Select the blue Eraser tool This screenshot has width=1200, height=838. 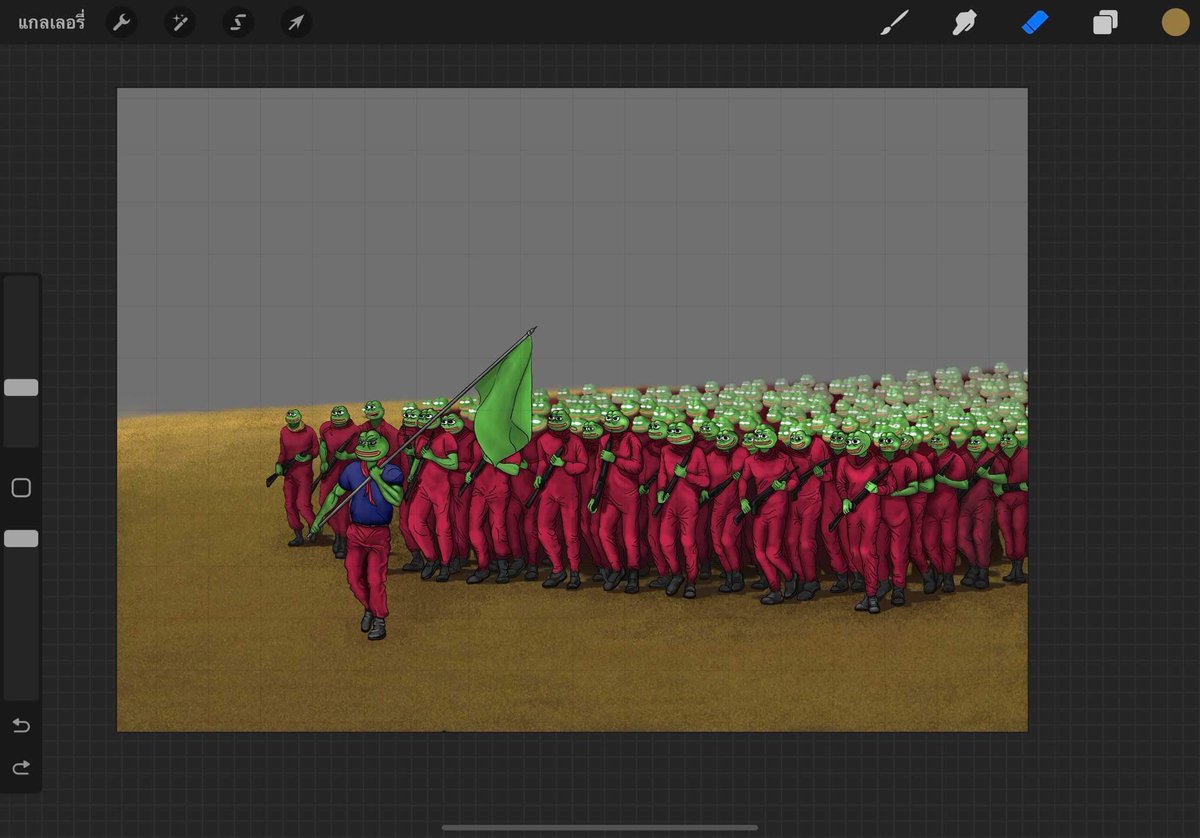pos(1035,22)
